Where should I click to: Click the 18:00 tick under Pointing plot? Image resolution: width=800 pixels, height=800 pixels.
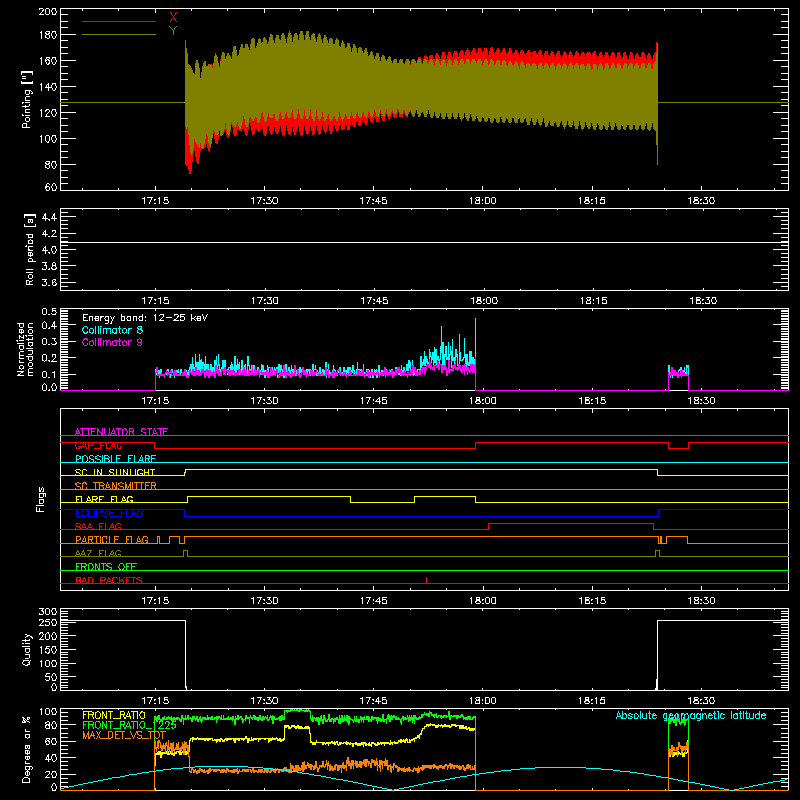[x=483, y=201]
